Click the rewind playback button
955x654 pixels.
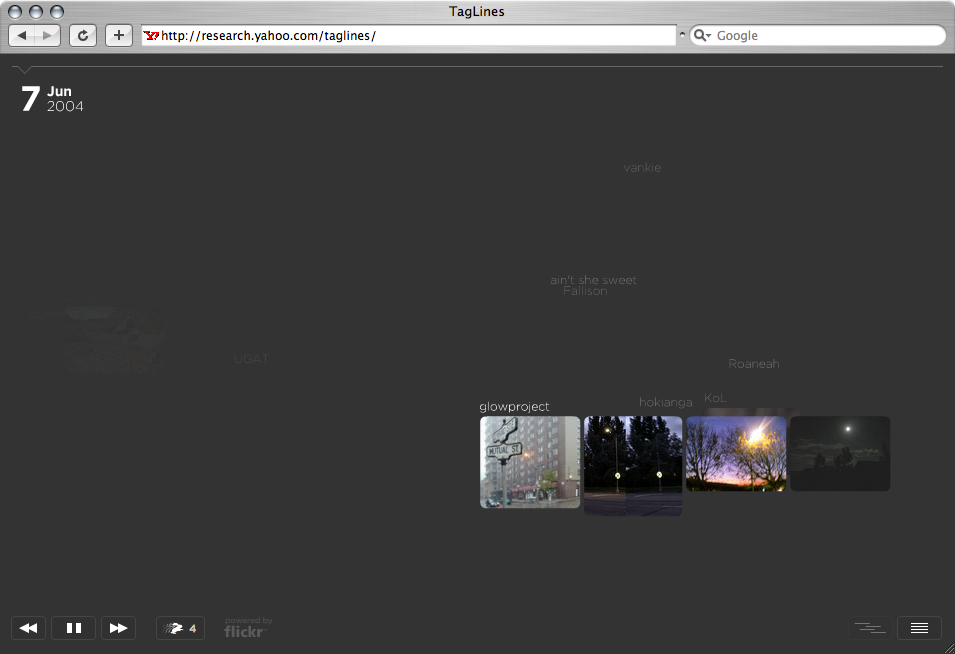[28, 628]
